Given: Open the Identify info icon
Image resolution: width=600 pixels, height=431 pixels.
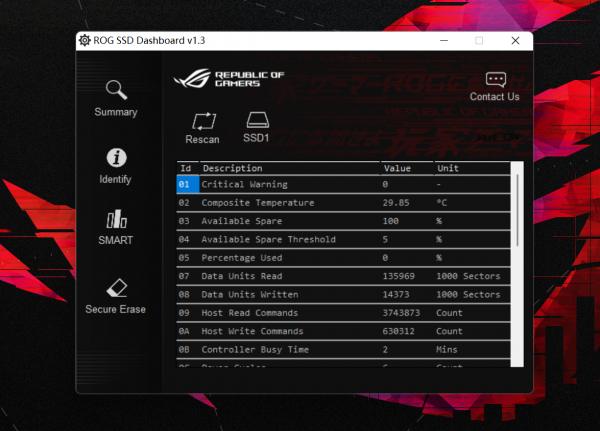Looking at the screenshot, I should [x=116, y=157].
